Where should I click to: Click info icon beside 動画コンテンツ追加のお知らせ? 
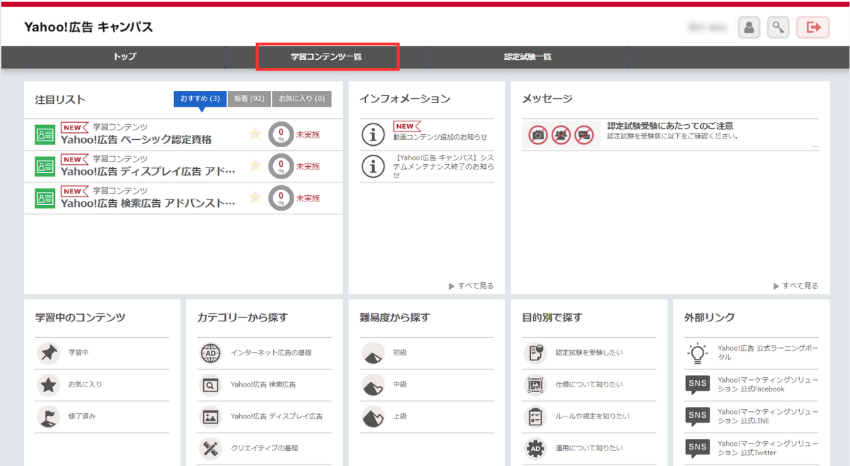coord(373,134)
